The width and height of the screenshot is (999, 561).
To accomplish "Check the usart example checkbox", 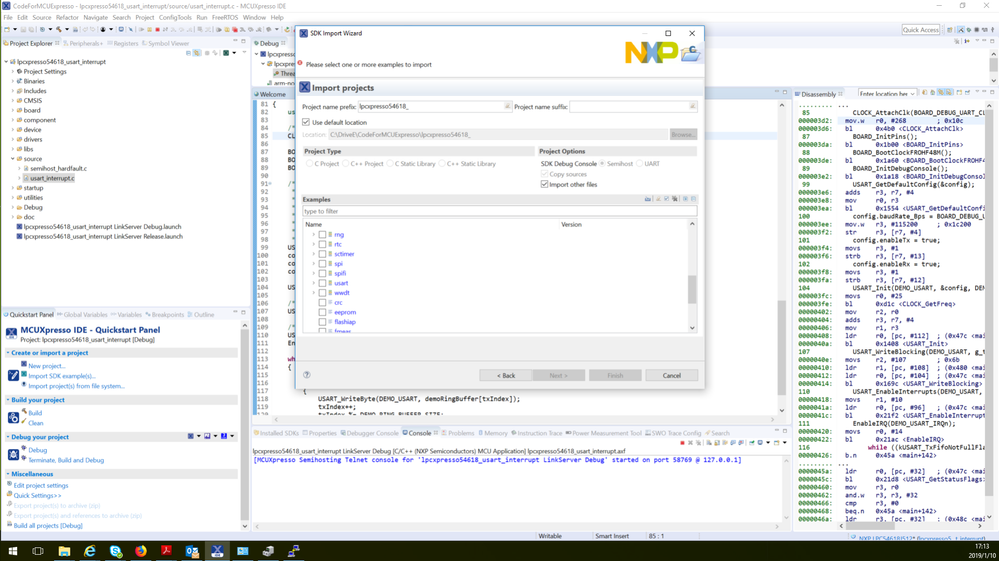I will coord(322,283).
